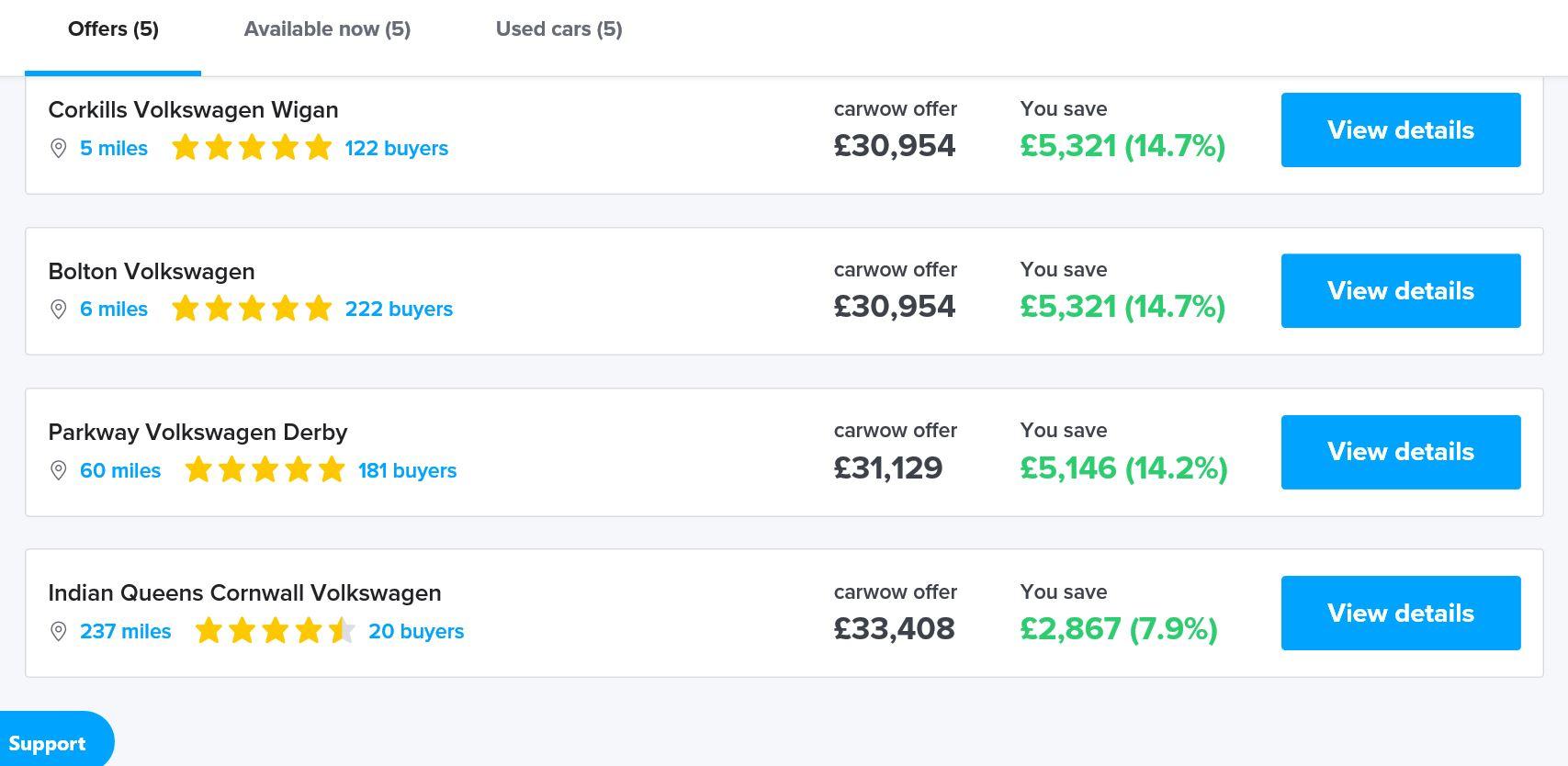
Task: Click Bolton Volkswagen star rating
Action: coord(252,309)
